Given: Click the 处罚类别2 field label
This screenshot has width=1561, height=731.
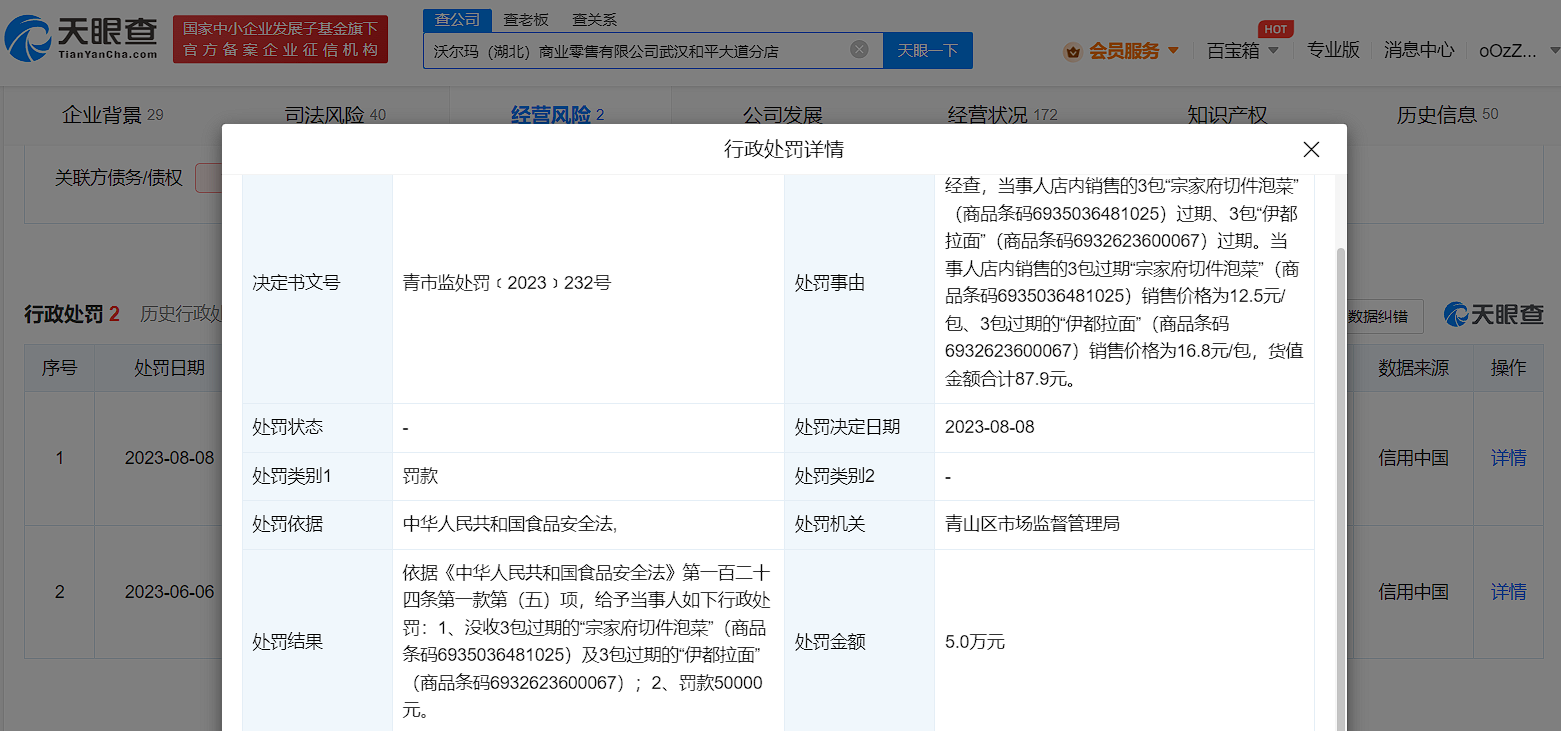Looking at the screenshot, I should 835,476.
